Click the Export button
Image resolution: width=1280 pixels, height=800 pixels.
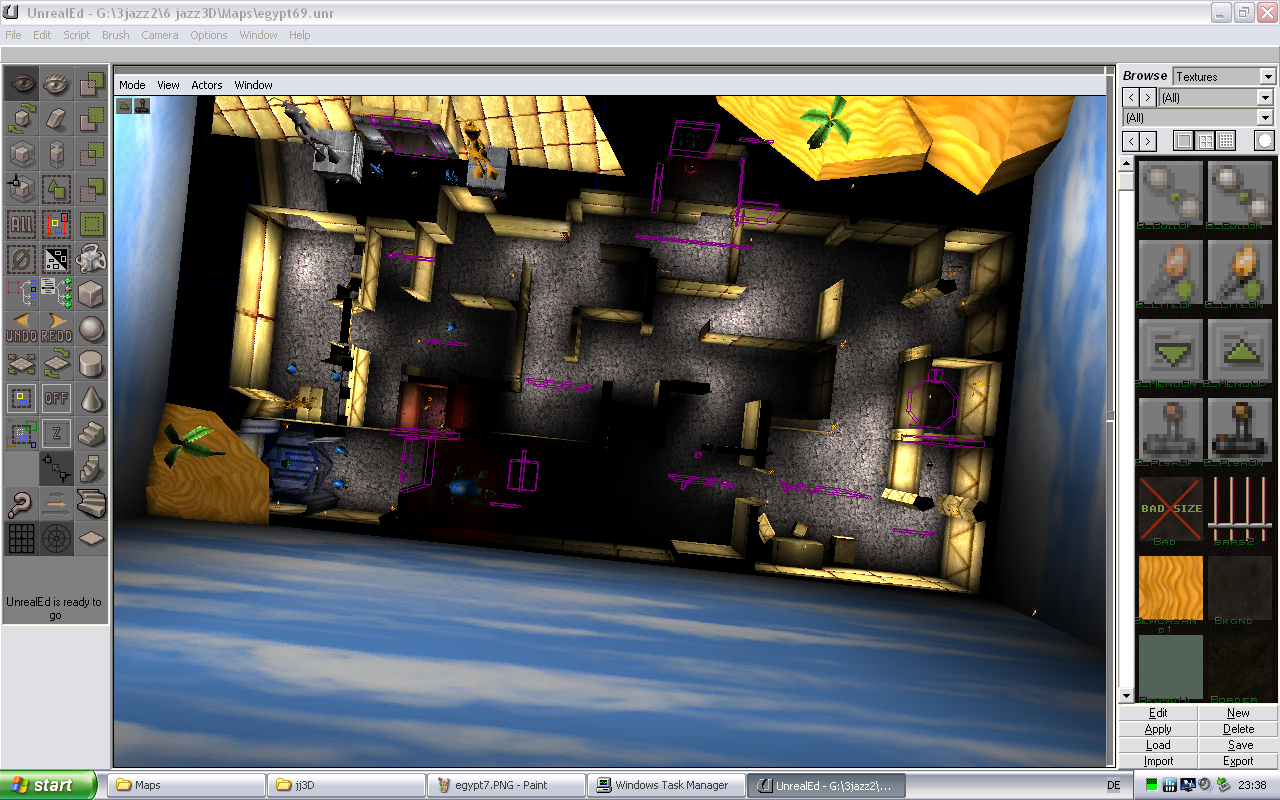click(x=1238, y=761)
